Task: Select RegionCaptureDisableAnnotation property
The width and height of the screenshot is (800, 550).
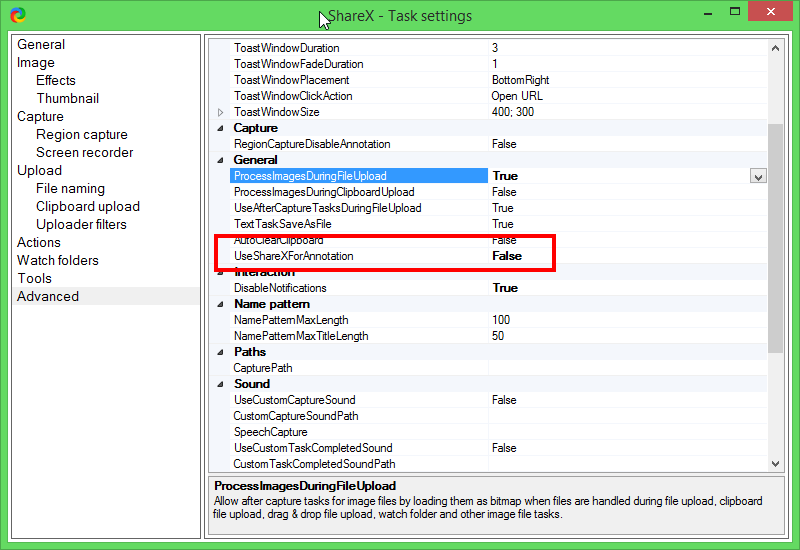Action: pos(312,144)
